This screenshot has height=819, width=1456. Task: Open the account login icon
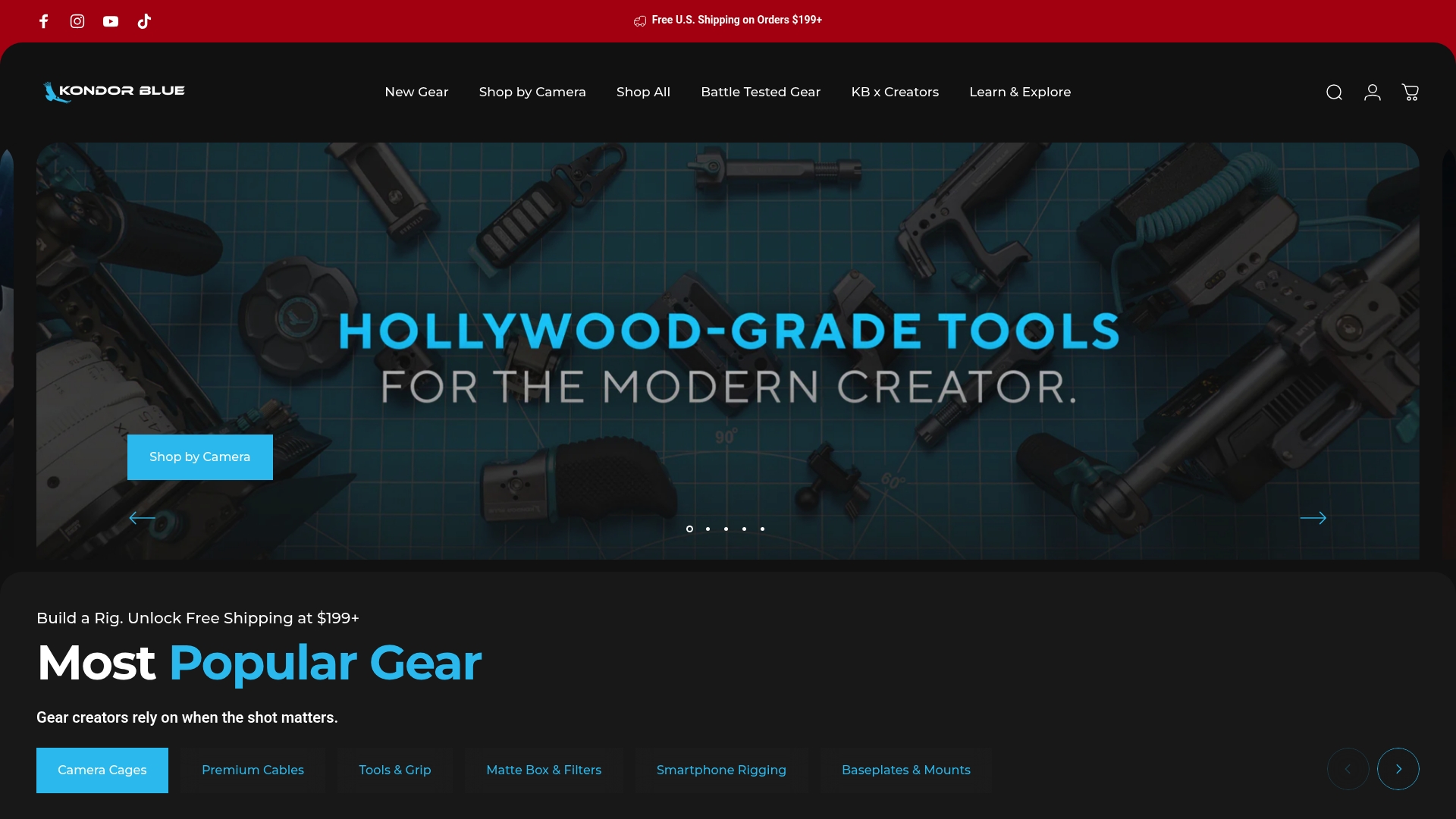[1372, 92]
